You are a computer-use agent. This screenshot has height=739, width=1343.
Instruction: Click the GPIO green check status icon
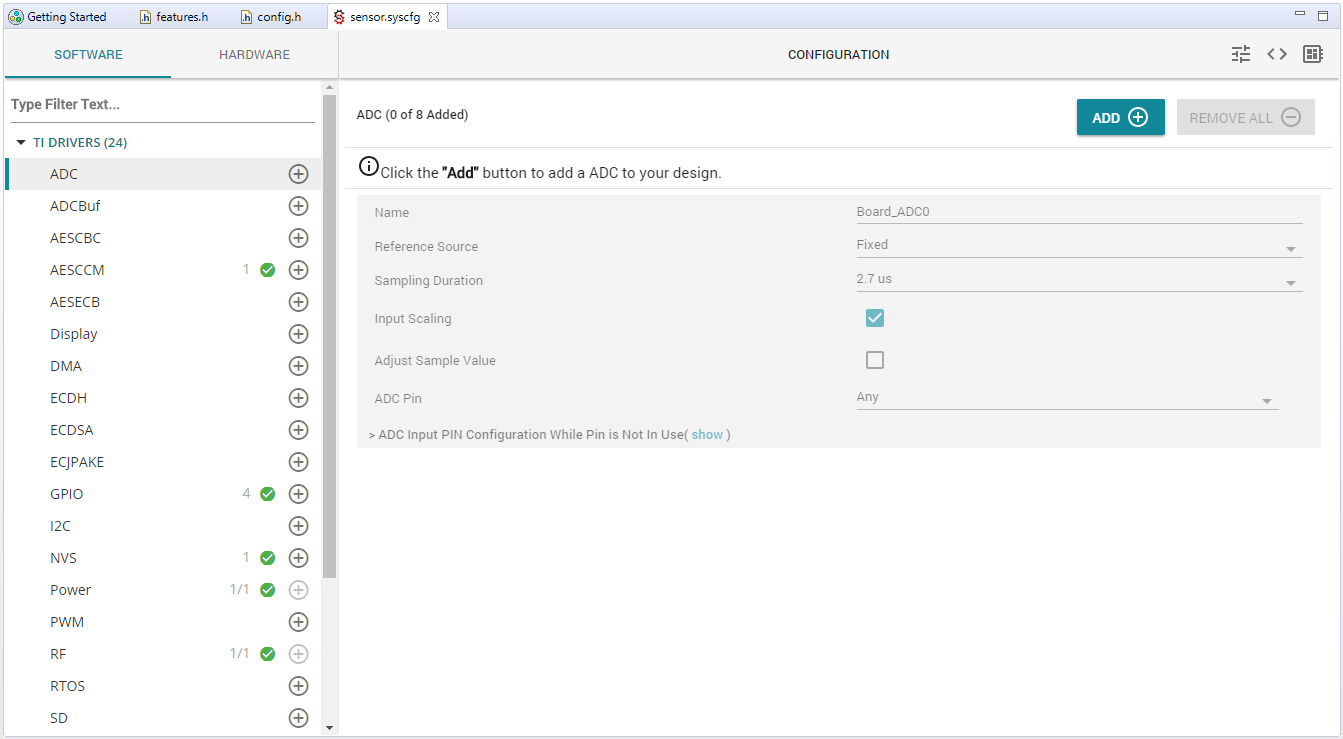click(267, 494)
